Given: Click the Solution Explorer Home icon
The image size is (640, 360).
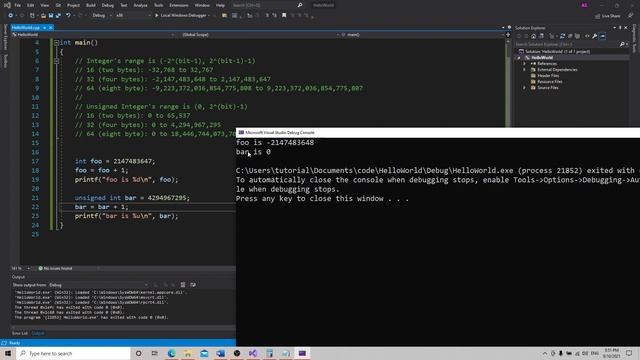Looking at the screenshot, I should pos(533,36).
